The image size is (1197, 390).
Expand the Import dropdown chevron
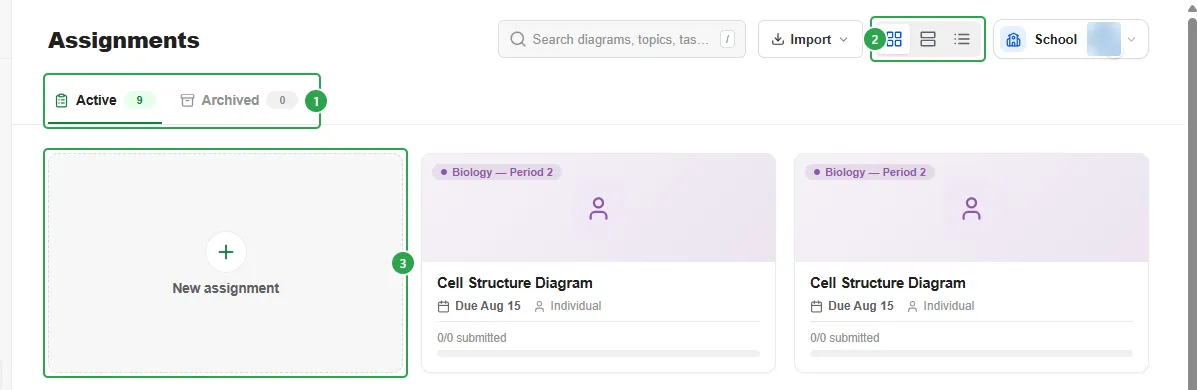point(844,40)
